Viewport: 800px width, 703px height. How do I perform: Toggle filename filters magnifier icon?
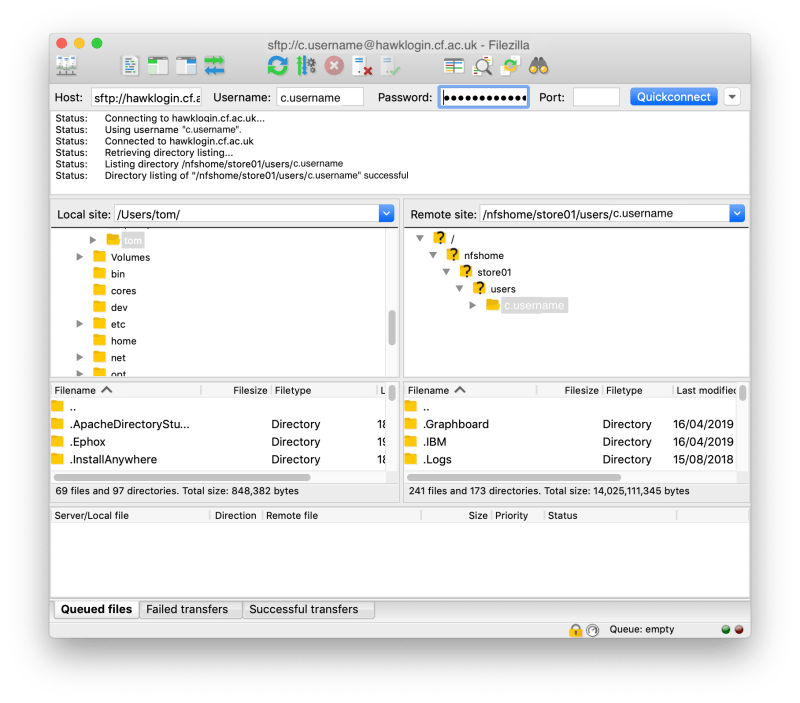[x=482, y=66]
